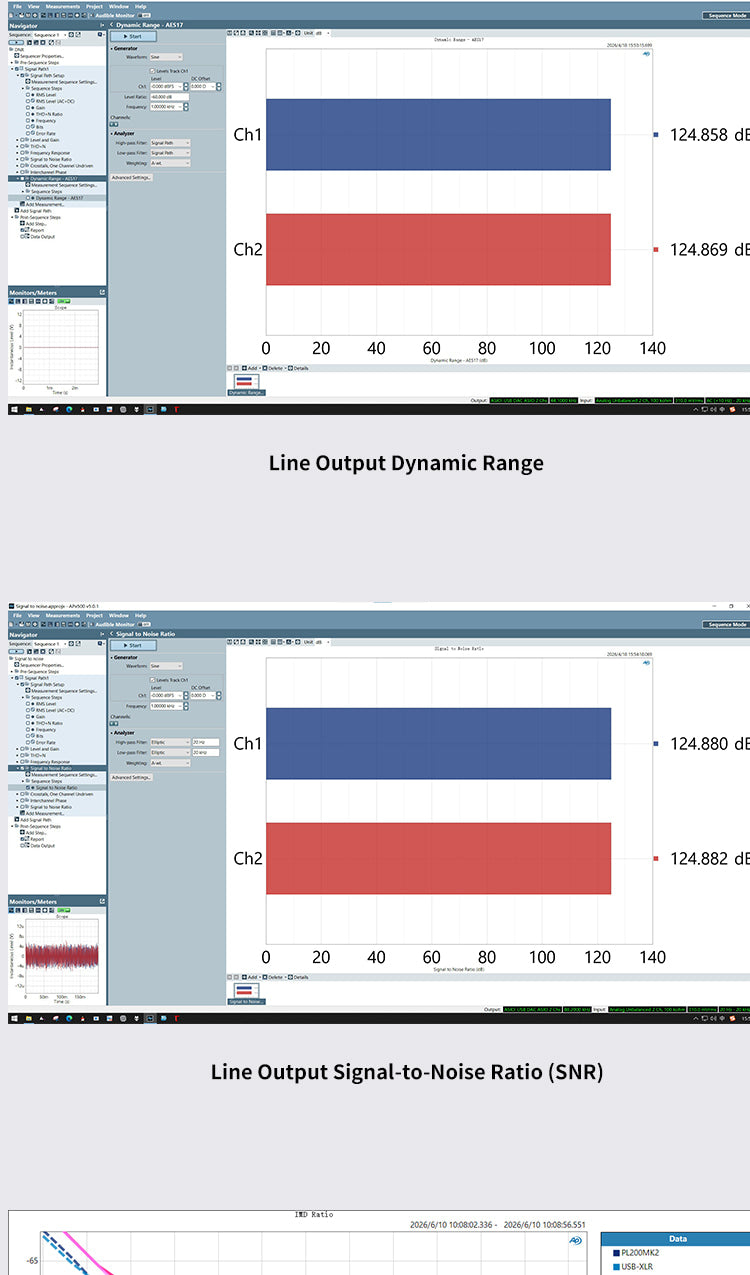This screenshot has width=750, height=1275.
Task: Click Audible Monitor speaker icon in top toolbar
Action: point(91,16)
